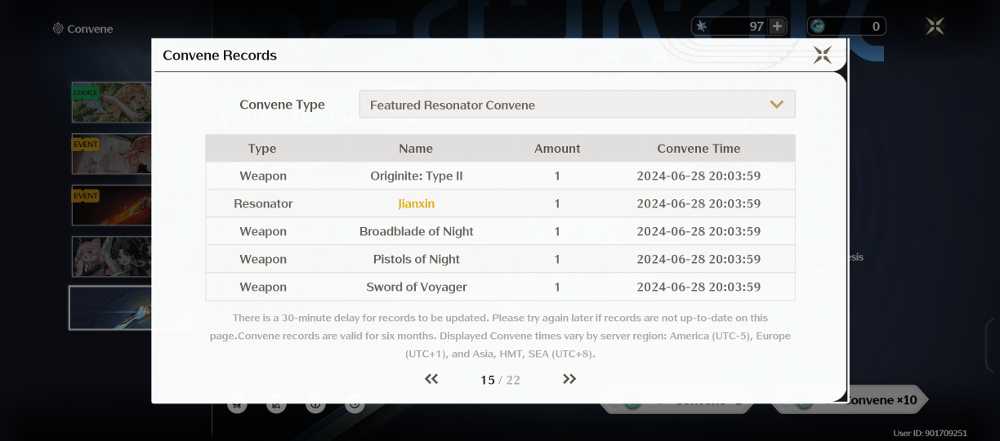Go to next records page
This screenshot has width=1000, height=441.
pyautogui.click(x=570, y=379)
